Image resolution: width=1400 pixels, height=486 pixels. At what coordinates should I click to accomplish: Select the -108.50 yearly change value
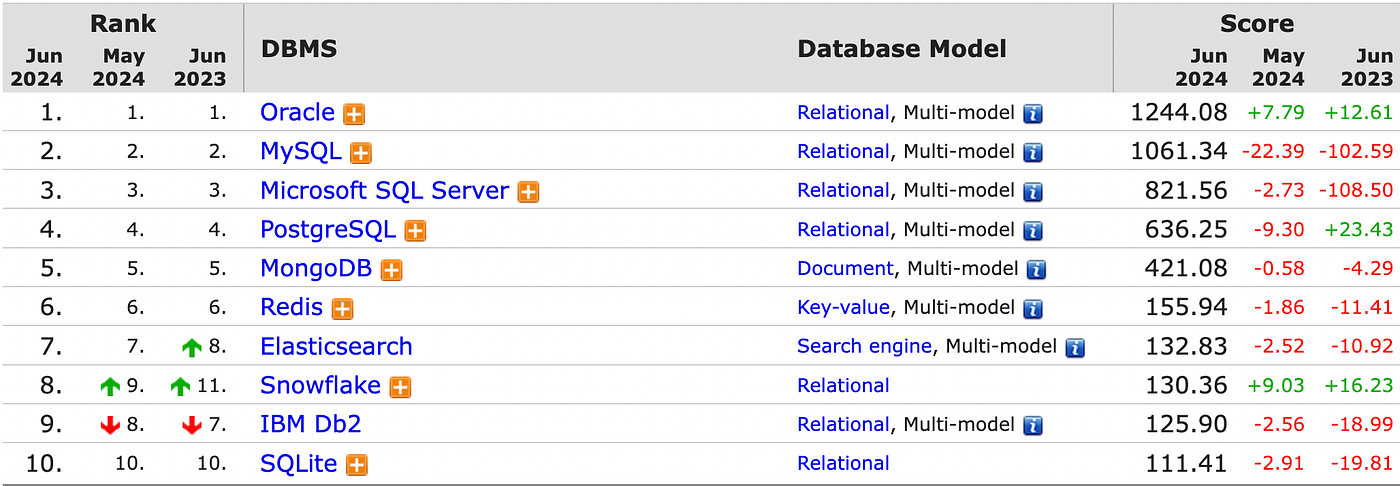tap(1355, 191)
